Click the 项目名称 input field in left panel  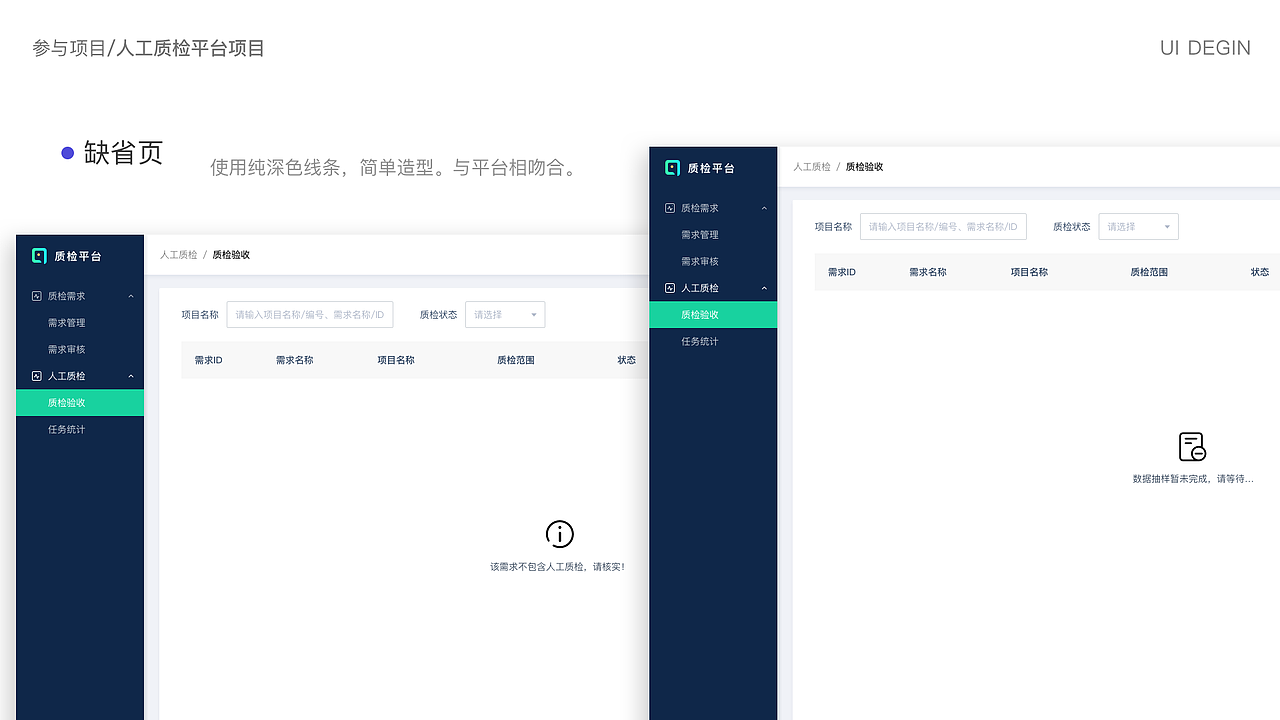[x=310, y=314]
